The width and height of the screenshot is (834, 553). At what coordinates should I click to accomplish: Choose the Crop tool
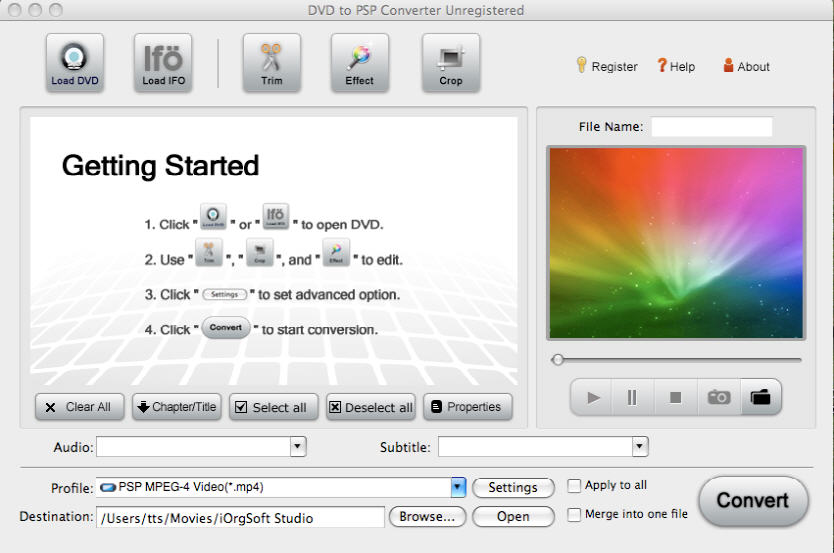[x=450, y=63]
